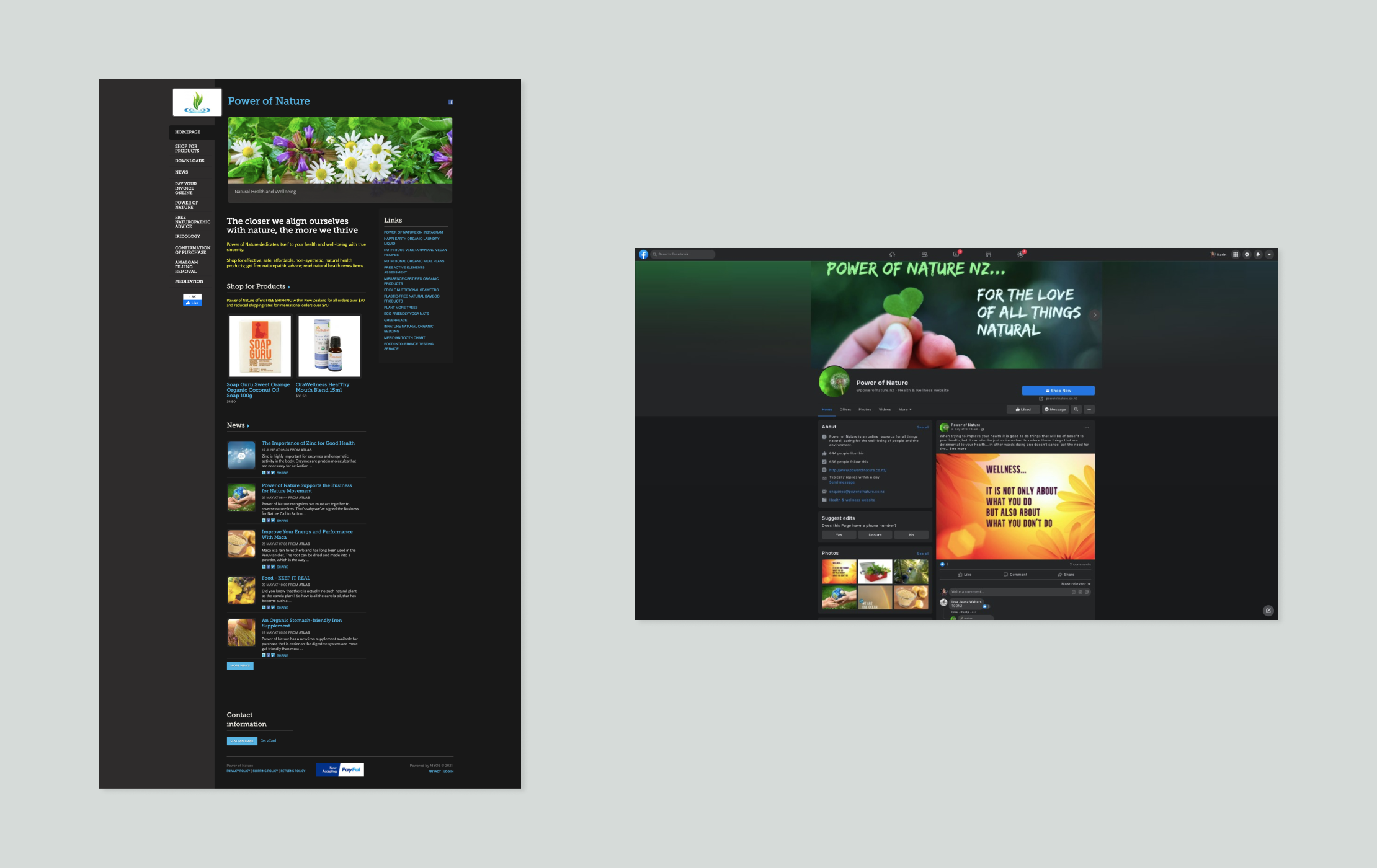Click the Shop Now button

point(1058,391)
